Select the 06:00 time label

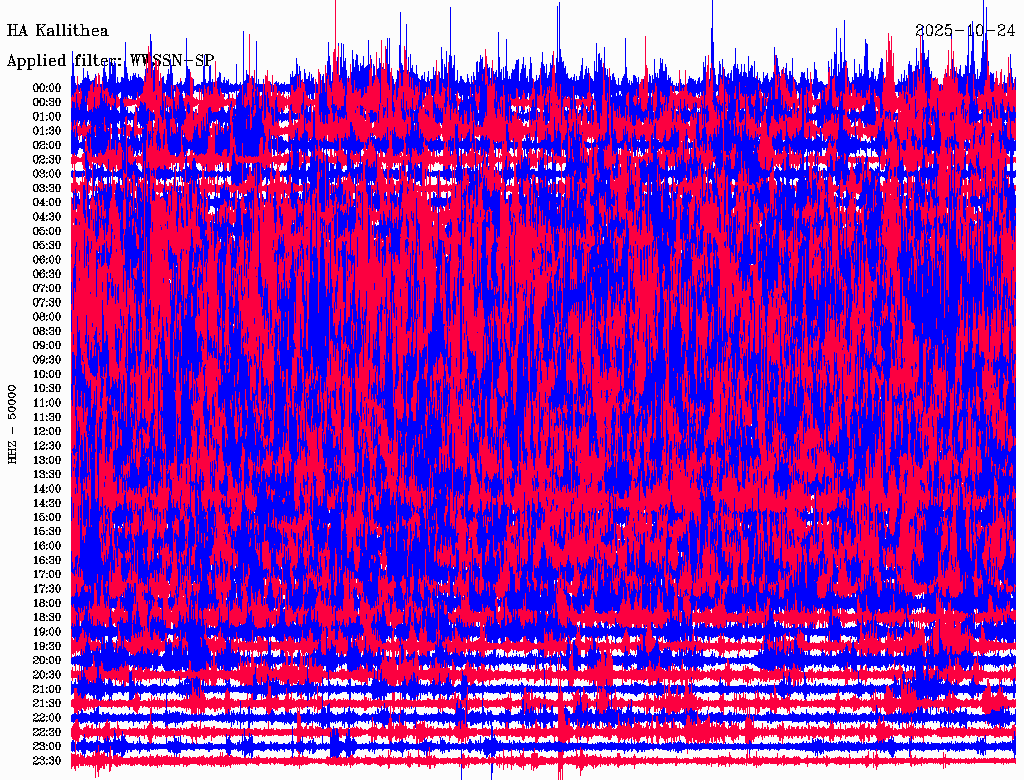coord(47,260)
